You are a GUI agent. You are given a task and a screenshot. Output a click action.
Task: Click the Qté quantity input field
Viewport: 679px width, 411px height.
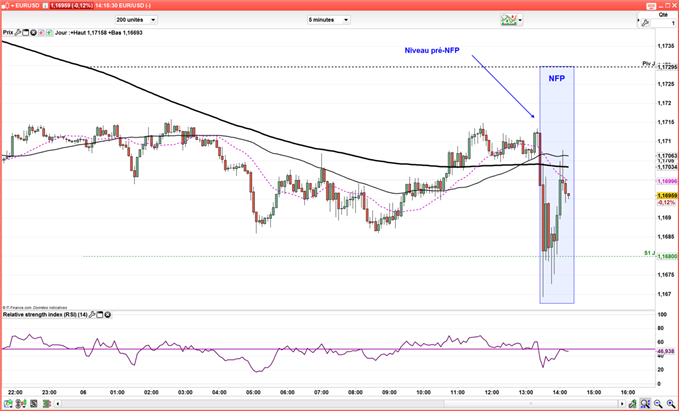[x=663, y=23]
